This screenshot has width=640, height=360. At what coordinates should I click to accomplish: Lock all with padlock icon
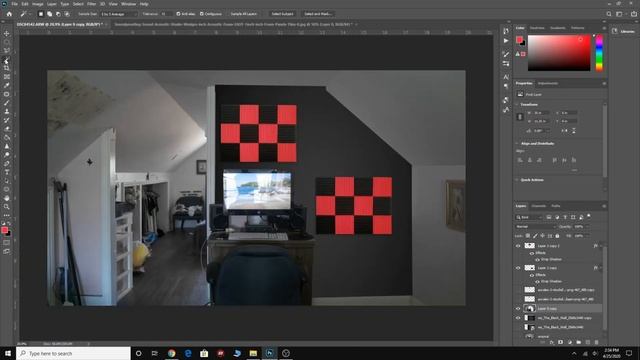click(557, 236)
